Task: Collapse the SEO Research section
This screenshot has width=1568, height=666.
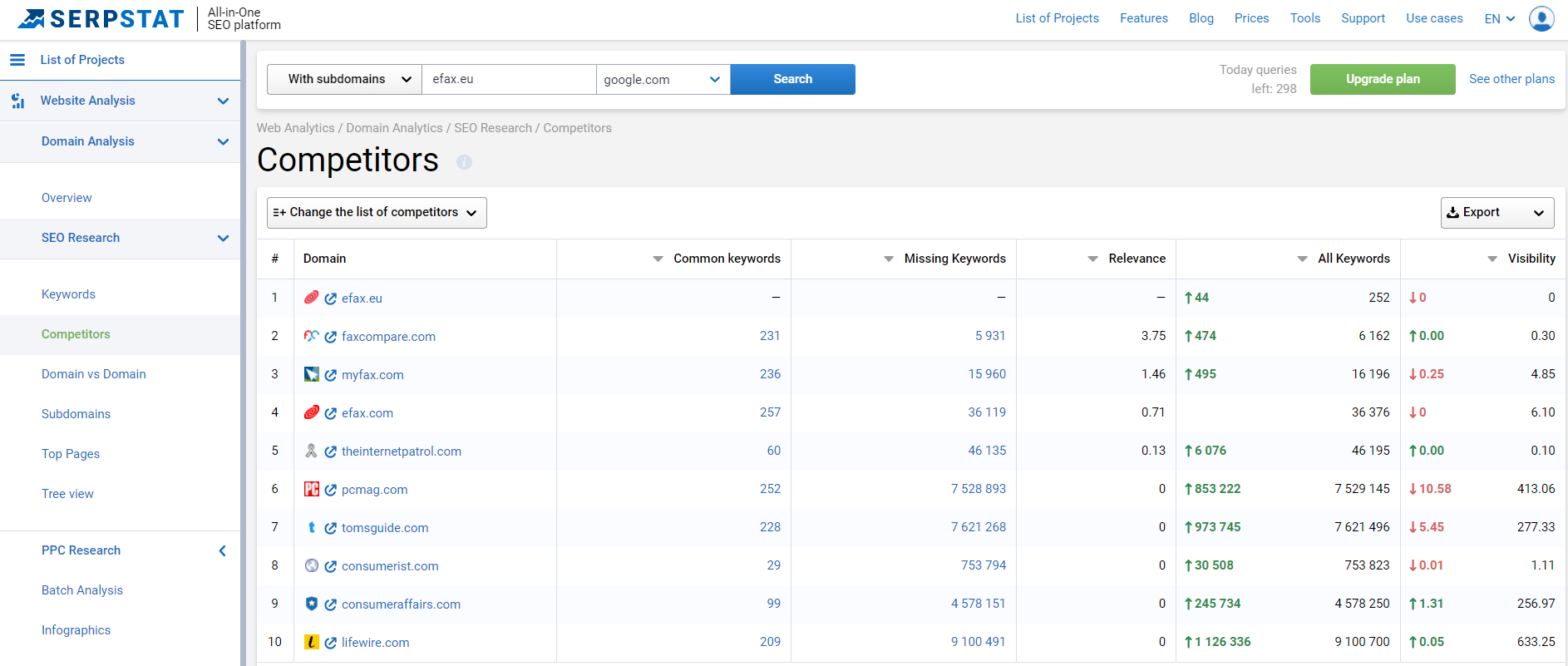Action: pos(223,238)
